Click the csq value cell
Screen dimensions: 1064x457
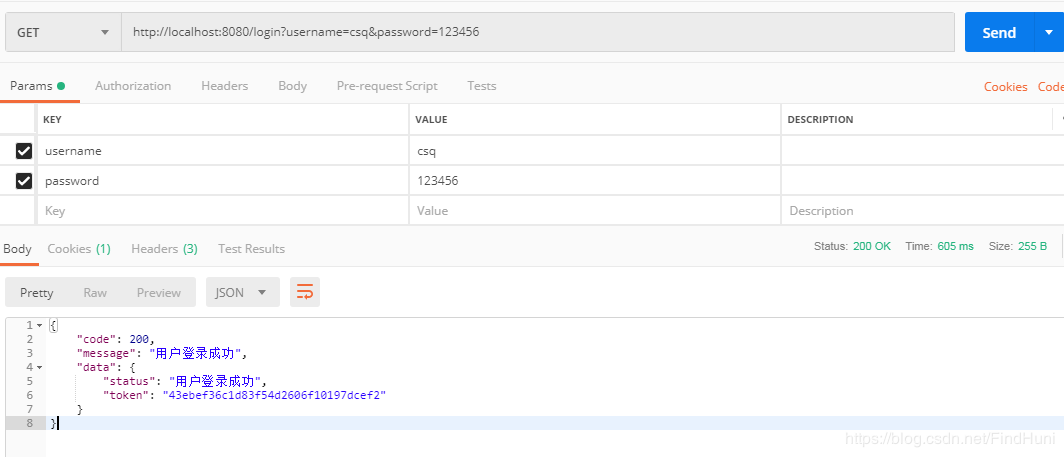[595, 151]
